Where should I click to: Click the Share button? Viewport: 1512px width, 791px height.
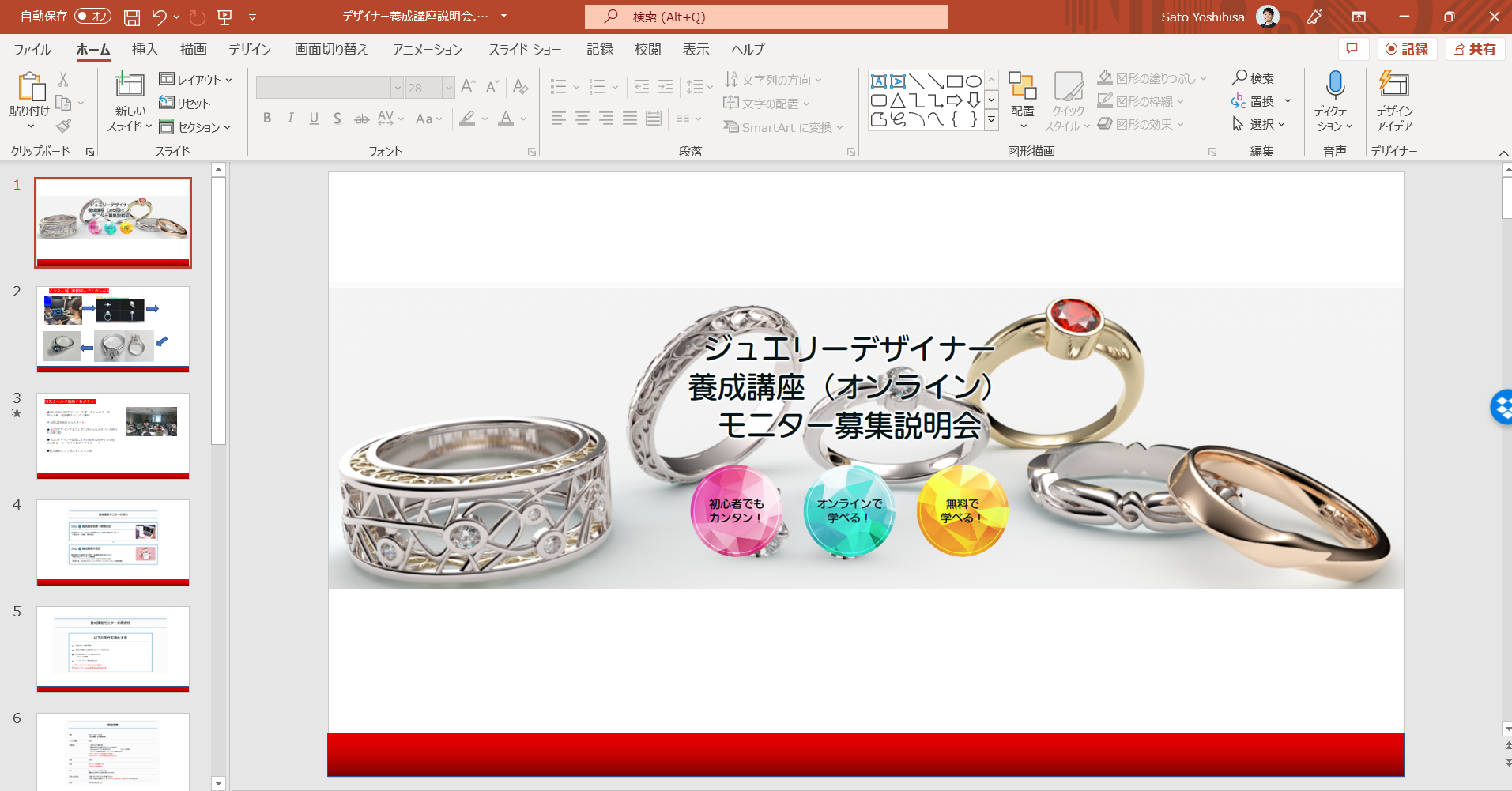point(1475,49)
